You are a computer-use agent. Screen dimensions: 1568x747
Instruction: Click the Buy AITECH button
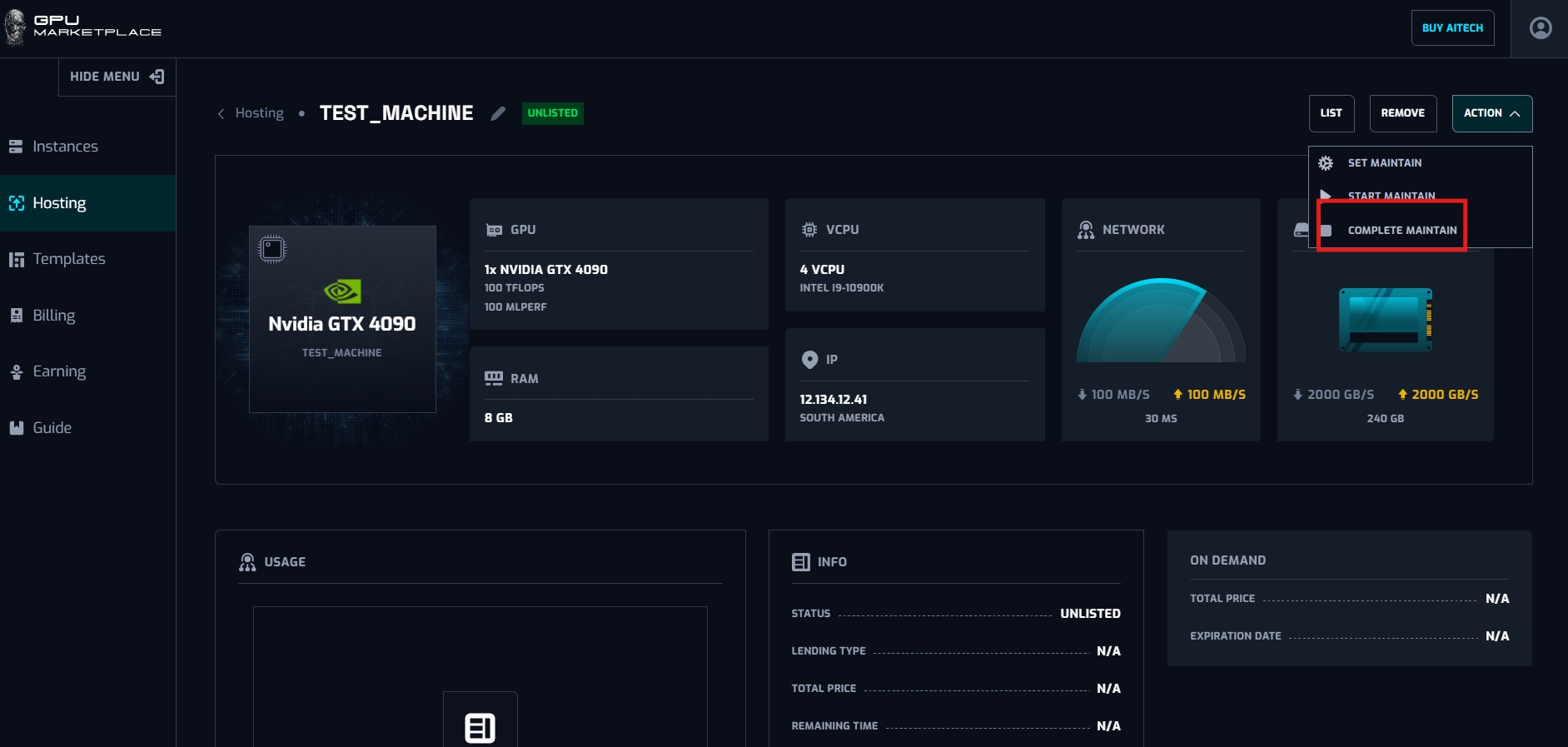click(1452, 28)
